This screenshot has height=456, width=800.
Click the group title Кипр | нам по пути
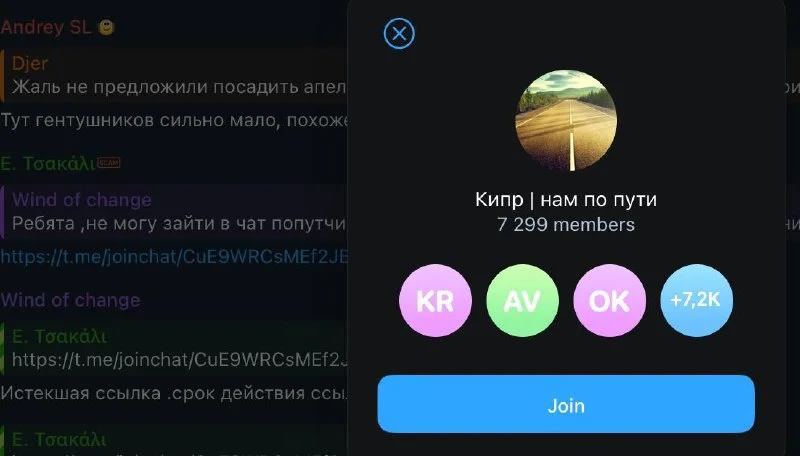pyautogui.click(x=566, y=199)
